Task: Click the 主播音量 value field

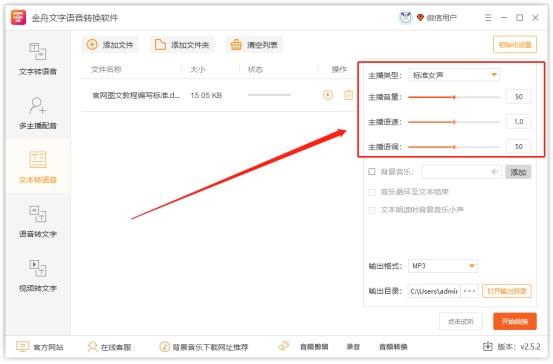Action: tap(518, 97)
